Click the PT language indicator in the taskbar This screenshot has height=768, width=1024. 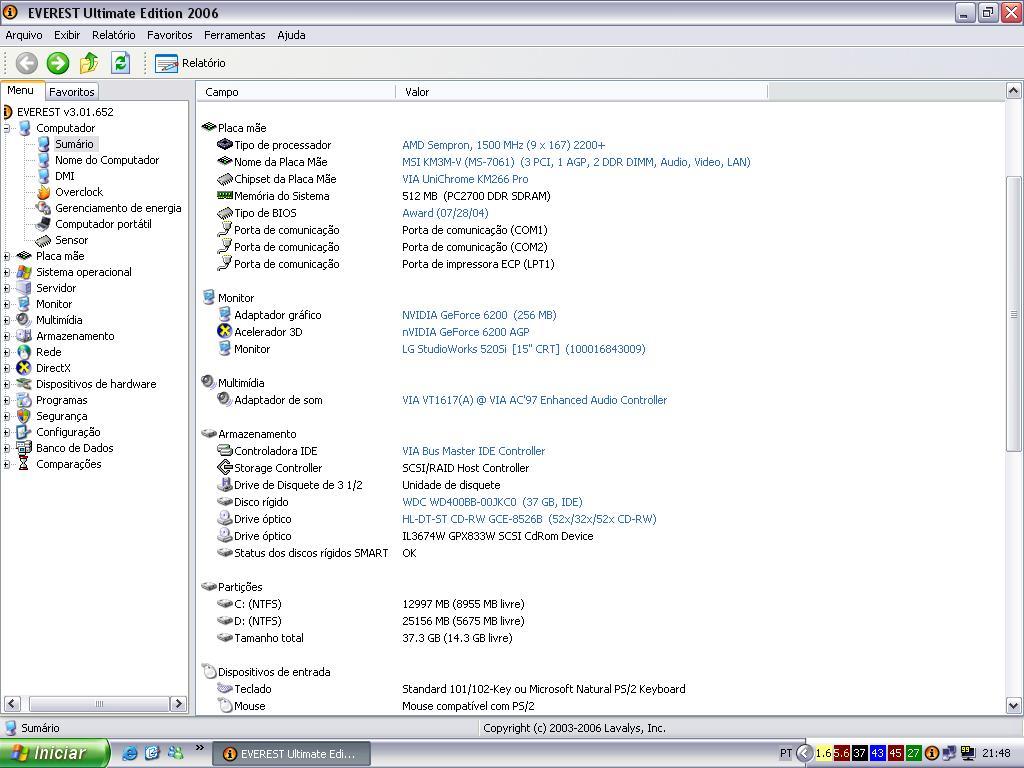click(x=786, y=754)
